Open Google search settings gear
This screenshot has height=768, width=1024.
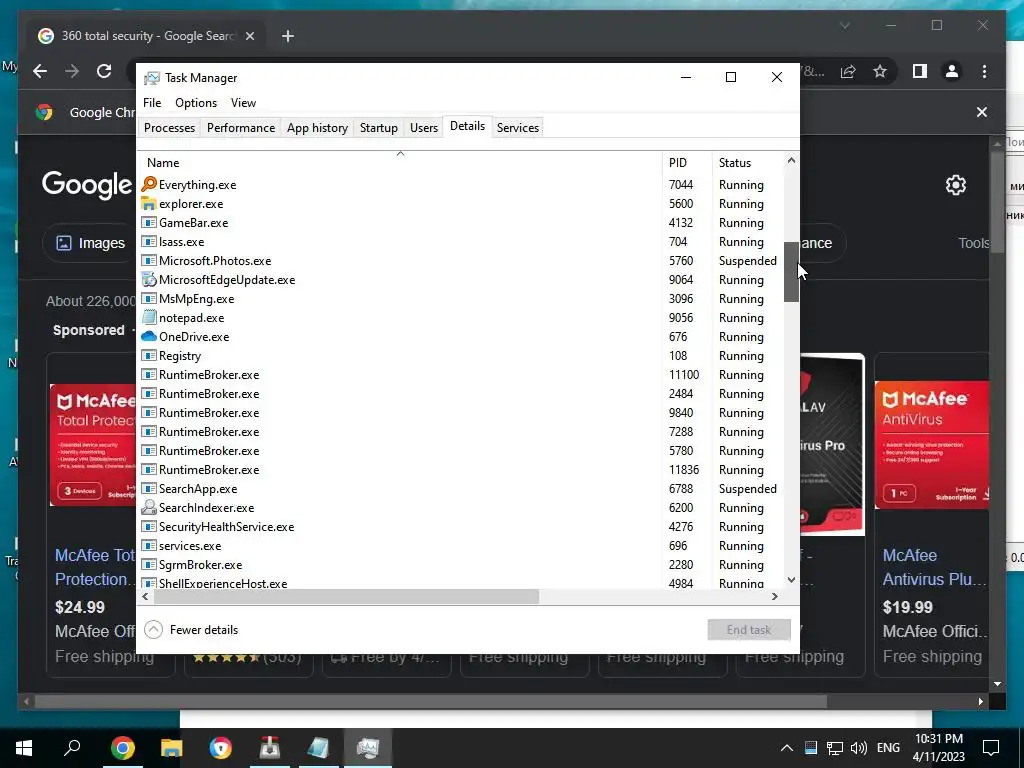tap(955, 185)
